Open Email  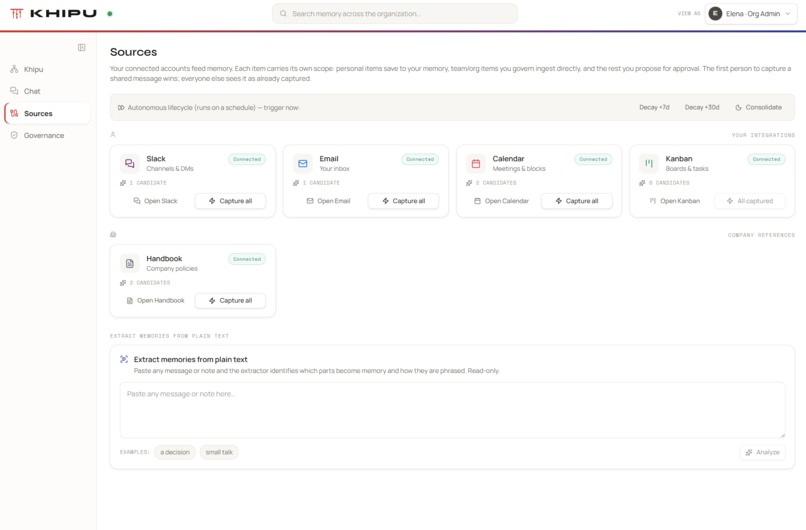click(328, 201)
